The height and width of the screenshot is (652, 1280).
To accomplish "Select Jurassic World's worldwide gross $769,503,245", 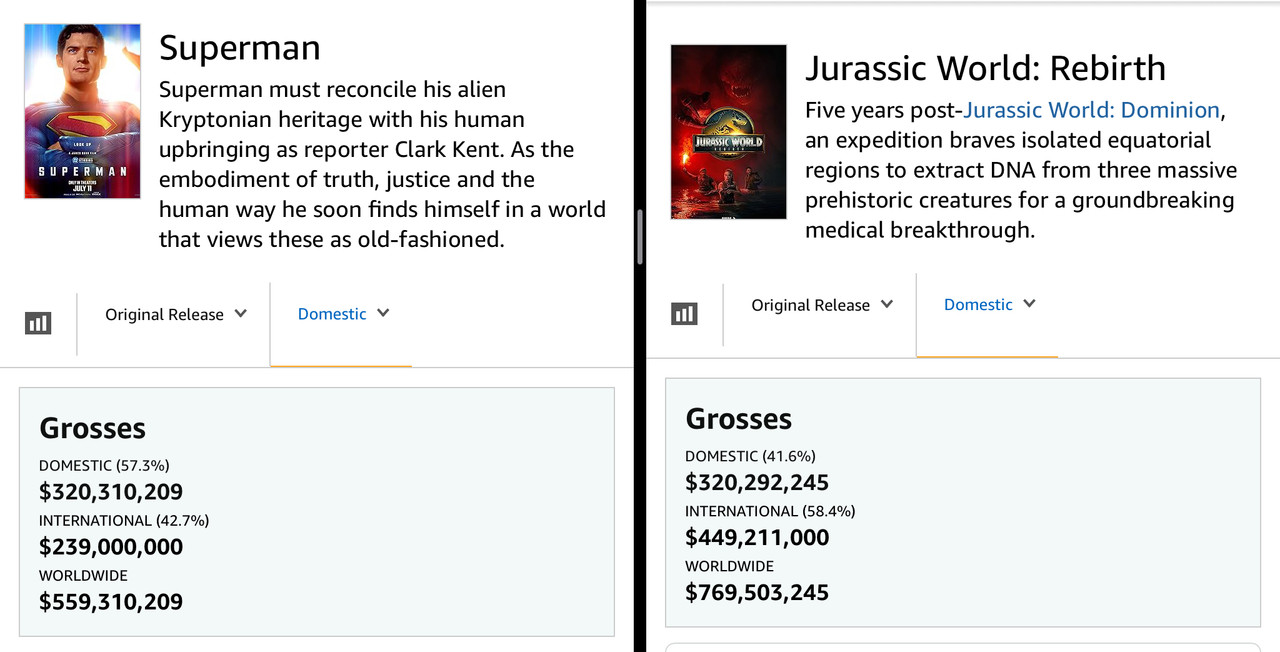I will coord(757,593).
